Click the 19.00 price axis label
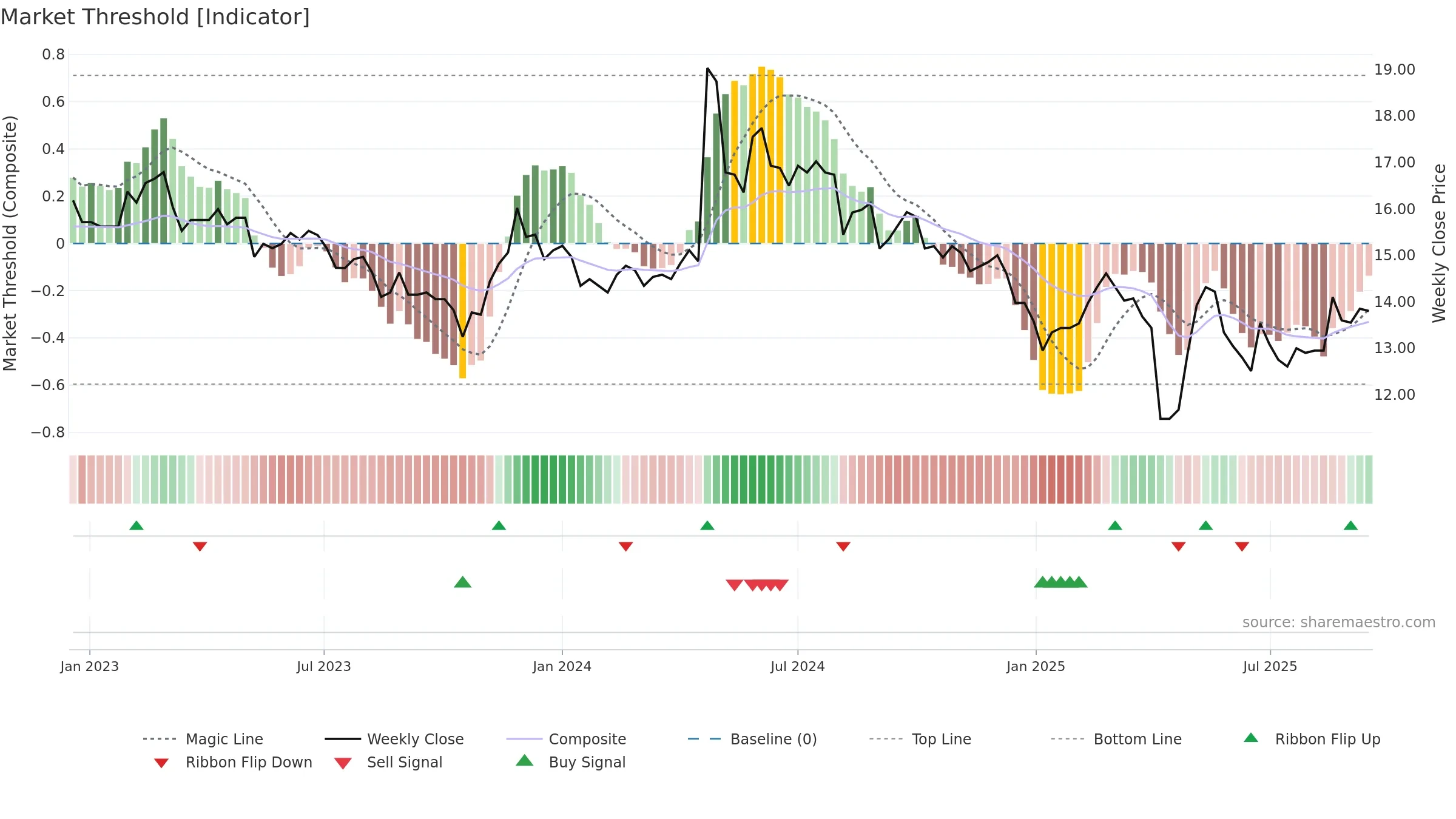The image size is (1456, 819). pyautogui.click(x=1395, y=70)
